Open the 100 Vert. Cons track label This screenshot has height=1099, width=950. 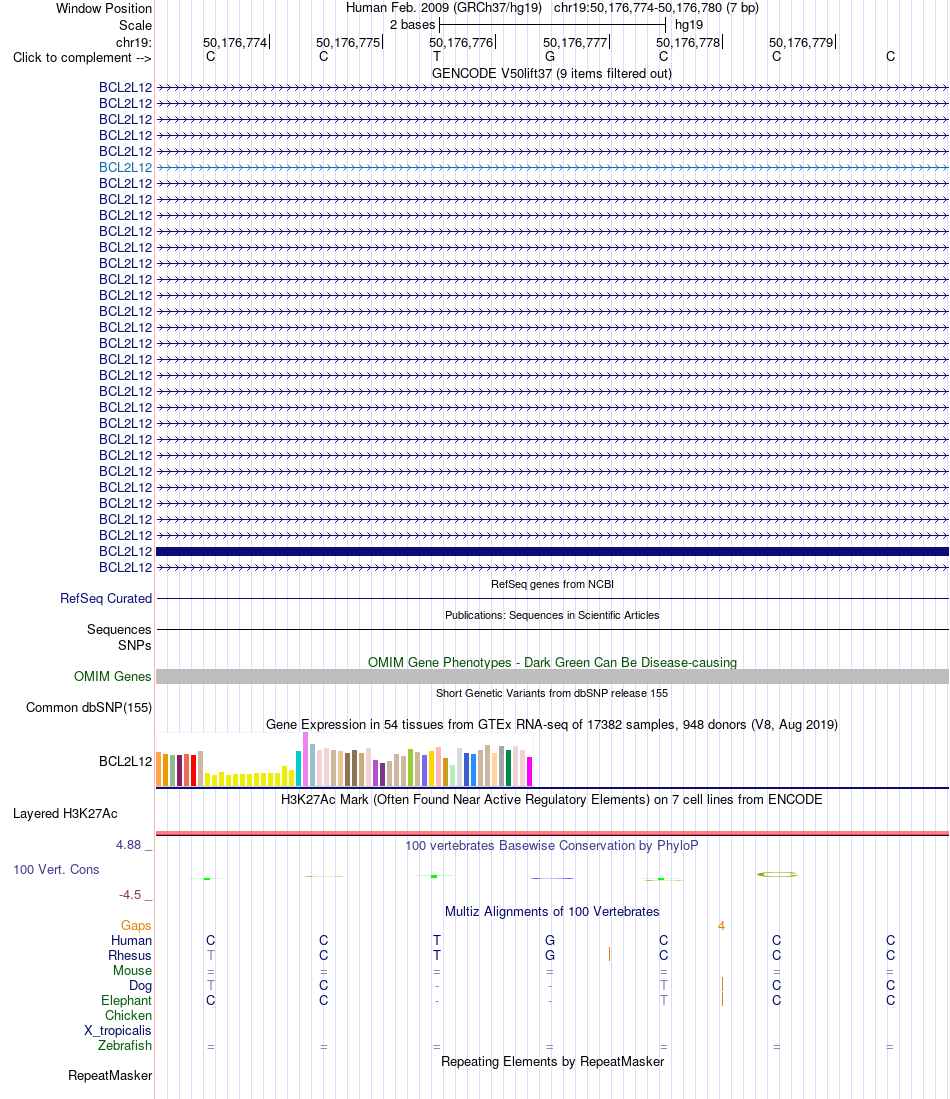(x=56, y=870)
